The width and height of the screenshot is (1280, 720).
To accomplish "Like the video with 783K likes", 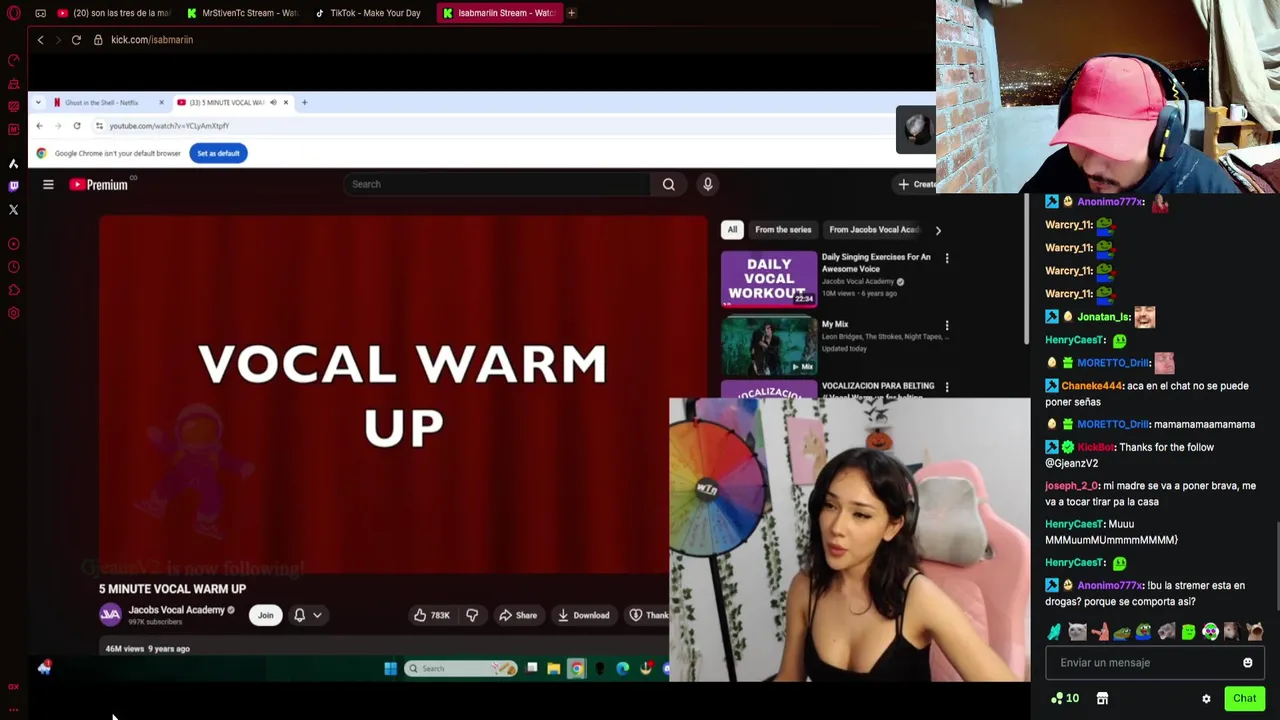I will click(432, 615).
